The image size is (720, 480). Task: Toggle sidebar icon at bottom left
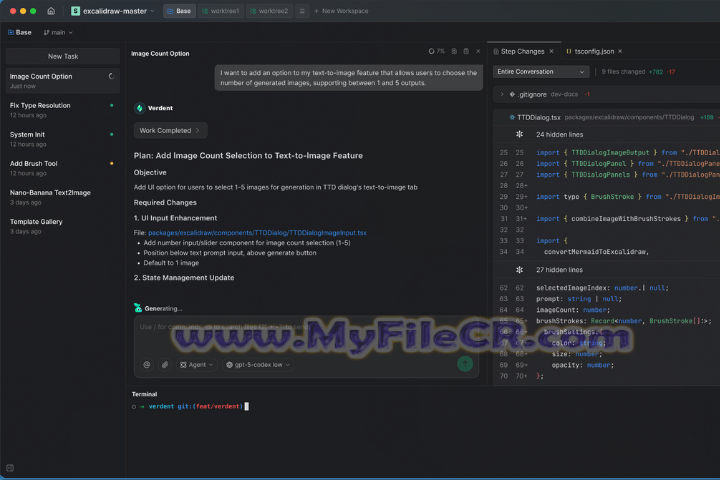[x=10, y=468]
